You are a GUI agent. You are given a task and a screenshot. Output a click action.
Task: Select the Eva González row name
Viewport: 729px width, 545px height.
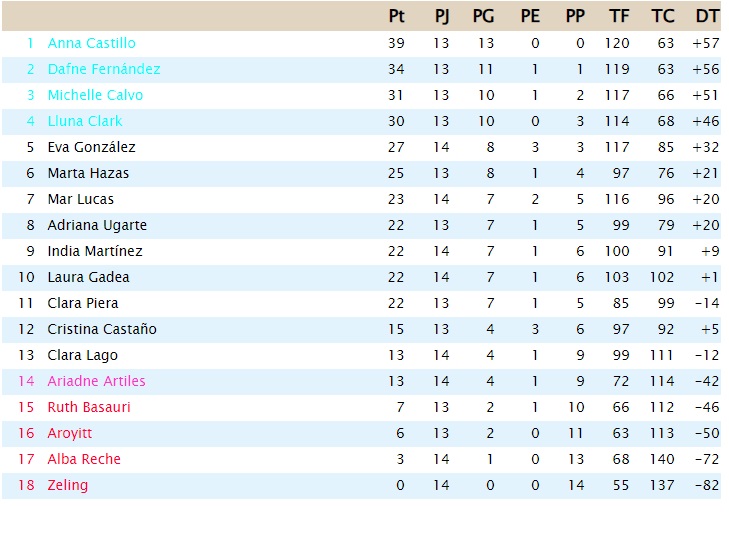[92, 147]
